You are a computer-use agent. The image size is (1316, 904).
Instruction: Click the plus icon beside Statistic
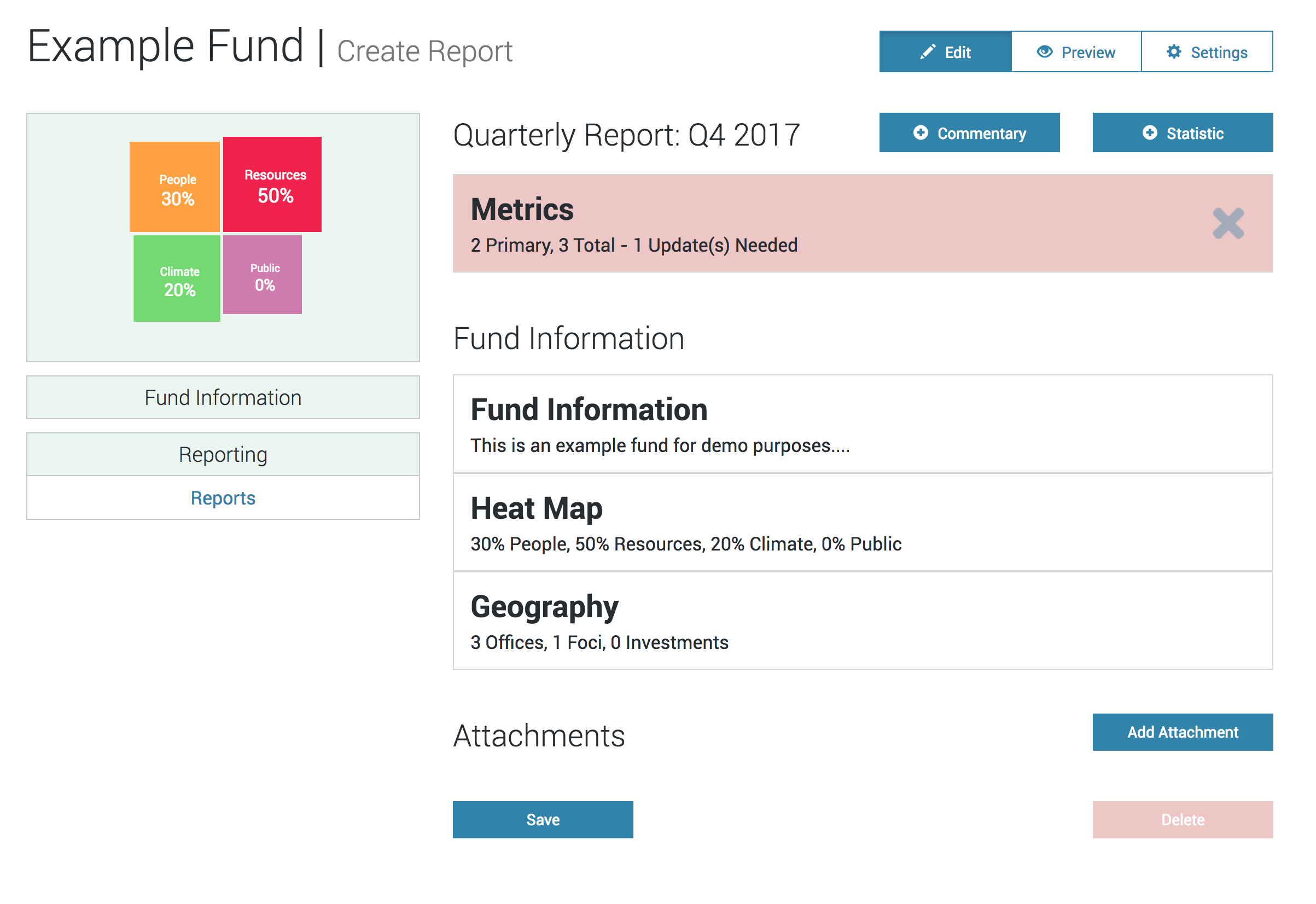(x=1150, y=132)
